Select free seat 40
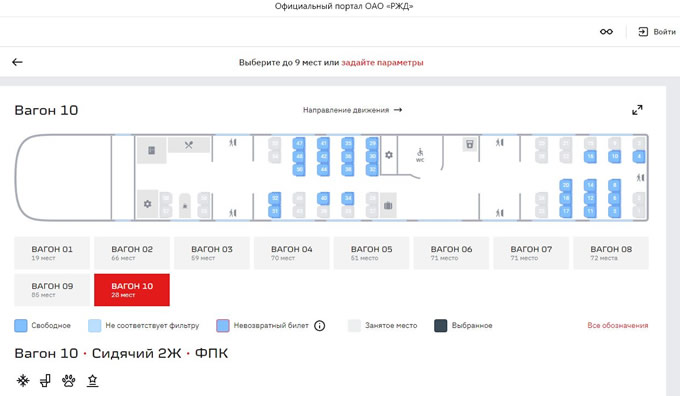680x396 pixels. tap(324, 199)
